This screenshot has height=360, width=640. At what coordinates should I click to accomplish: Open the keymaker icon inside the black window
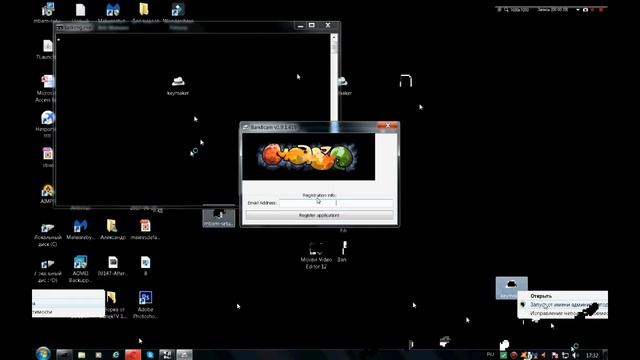(x=178, y=85)
